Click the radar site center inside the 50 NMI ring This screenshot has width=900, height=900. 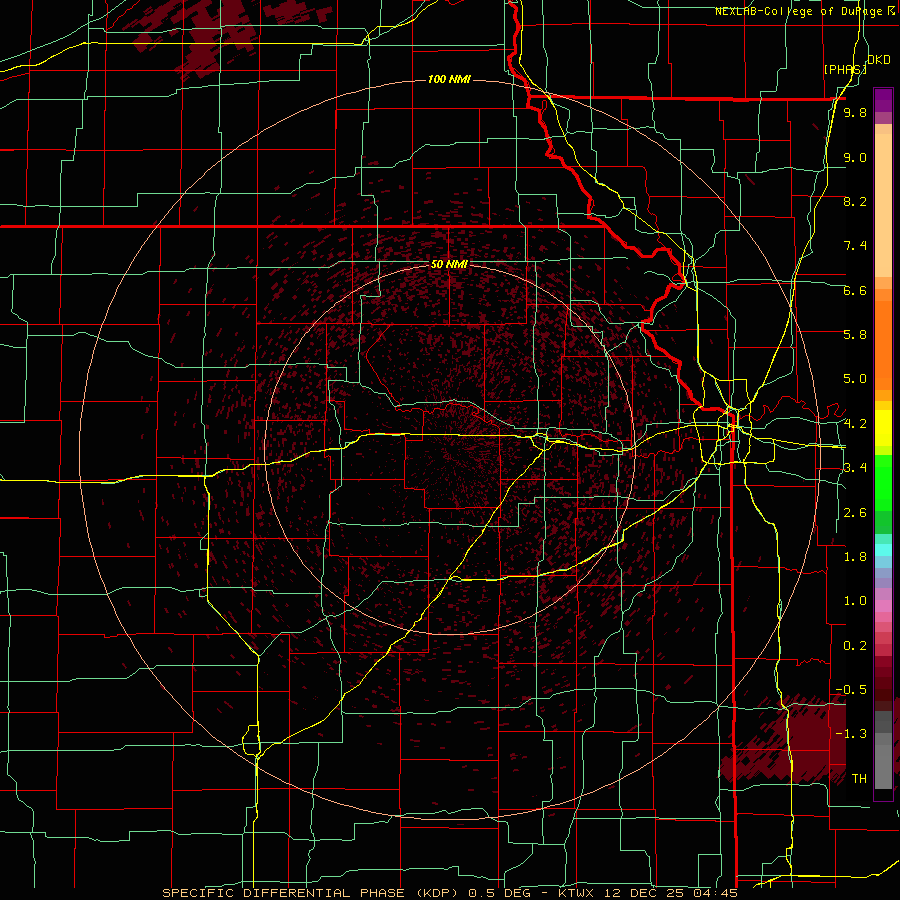pos(449,449)
